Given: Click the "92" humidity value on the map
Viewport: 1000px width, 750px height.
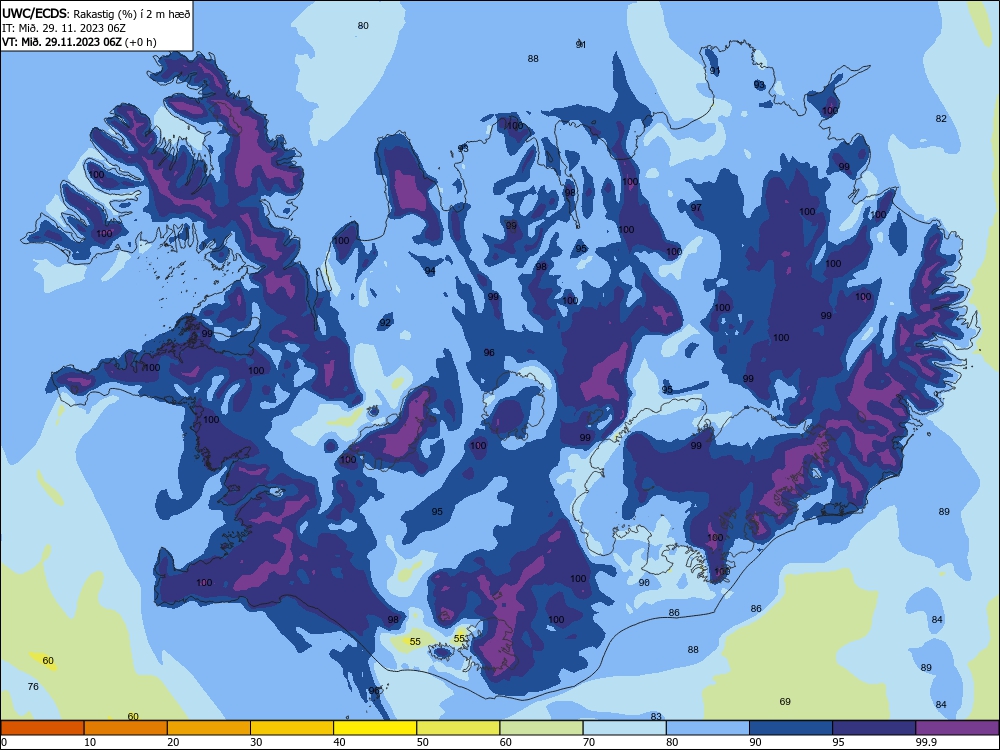Looking at the screenshot, I should [x=385, y=323].
